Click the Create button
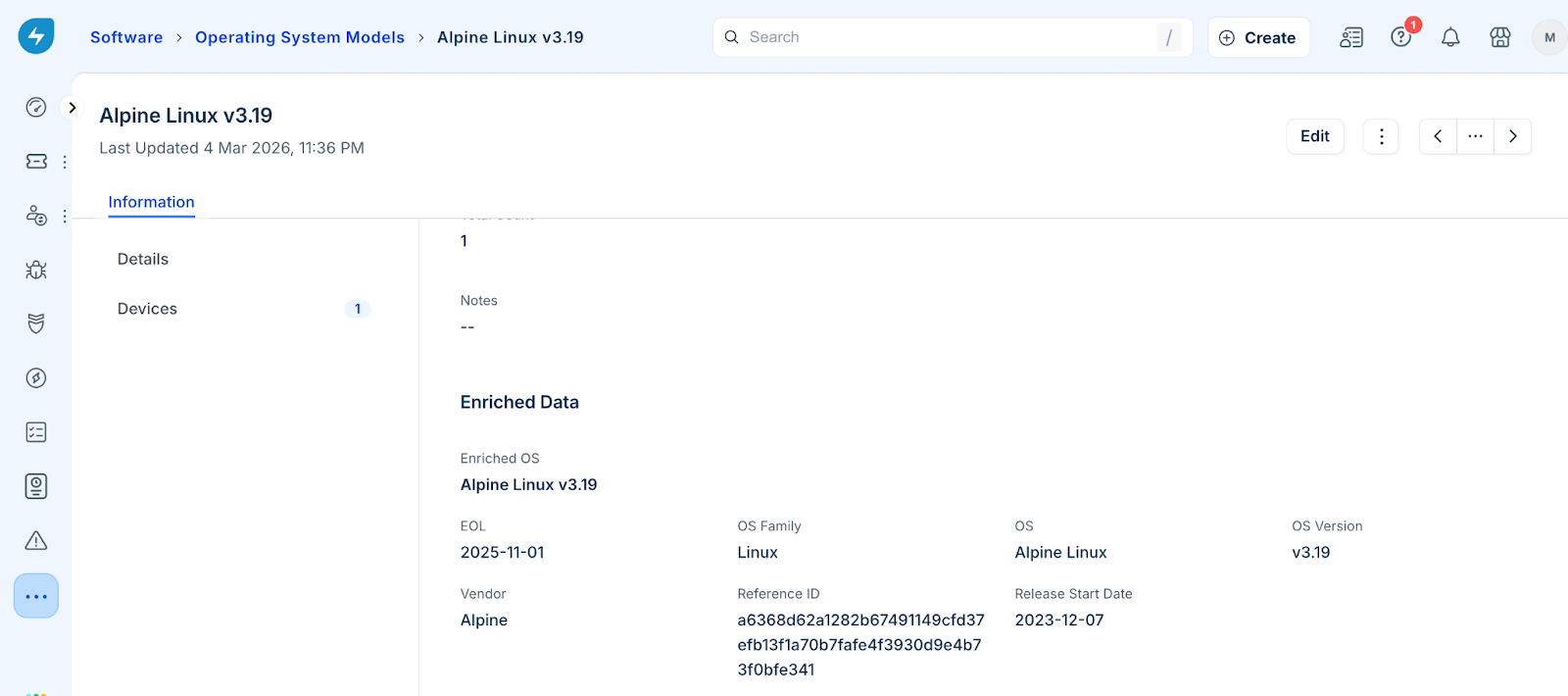 (x=1258, y=37)
